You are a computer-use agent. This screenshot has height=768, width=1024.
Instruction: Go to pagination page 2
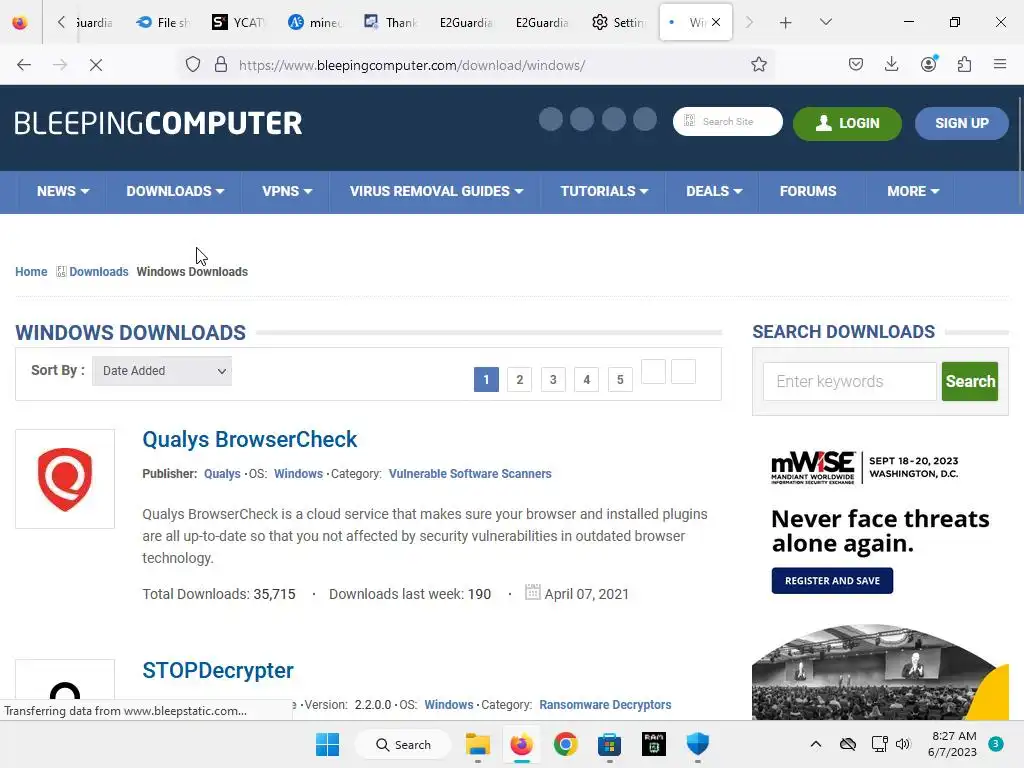520,379
